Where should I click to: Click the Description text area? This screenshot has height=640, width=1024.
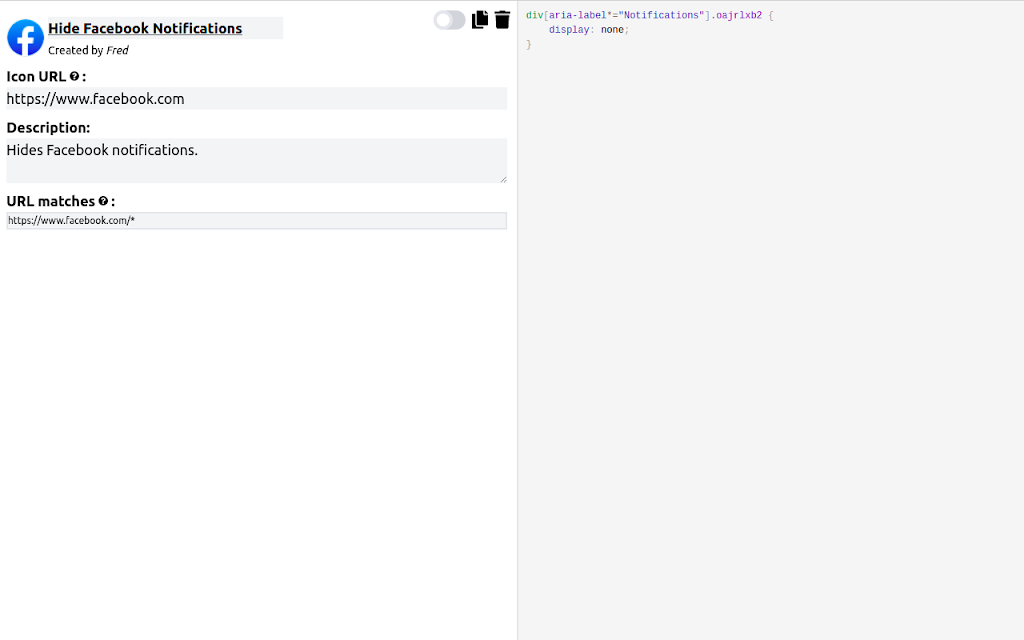click(x=257, y=161)
